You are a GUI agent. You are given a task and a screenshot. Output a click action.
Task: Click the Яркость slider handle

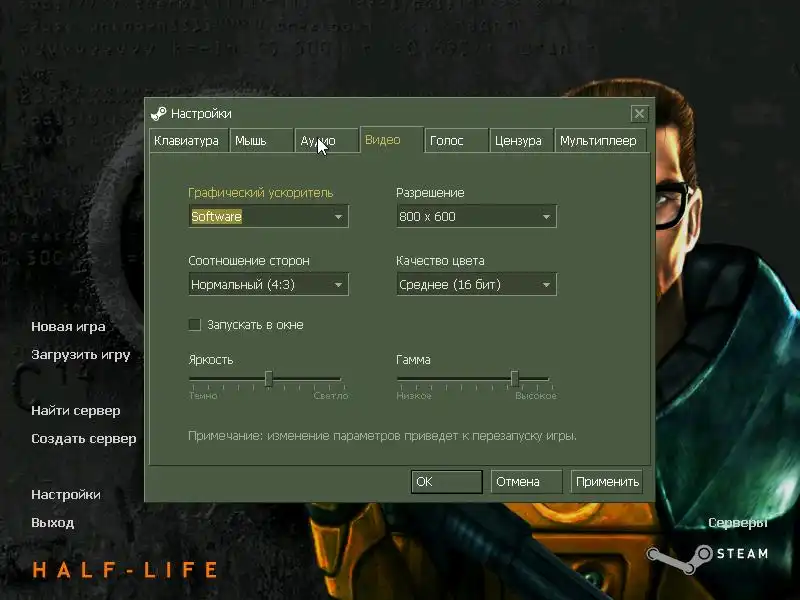pyautogui.click(x=268, y=379)
